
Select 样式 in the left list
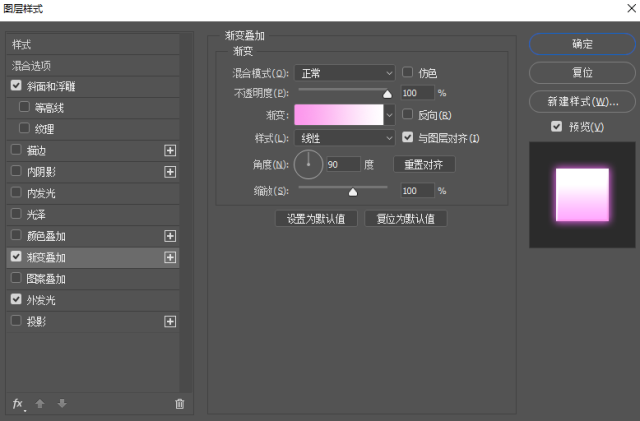click(x=93, y=45)
